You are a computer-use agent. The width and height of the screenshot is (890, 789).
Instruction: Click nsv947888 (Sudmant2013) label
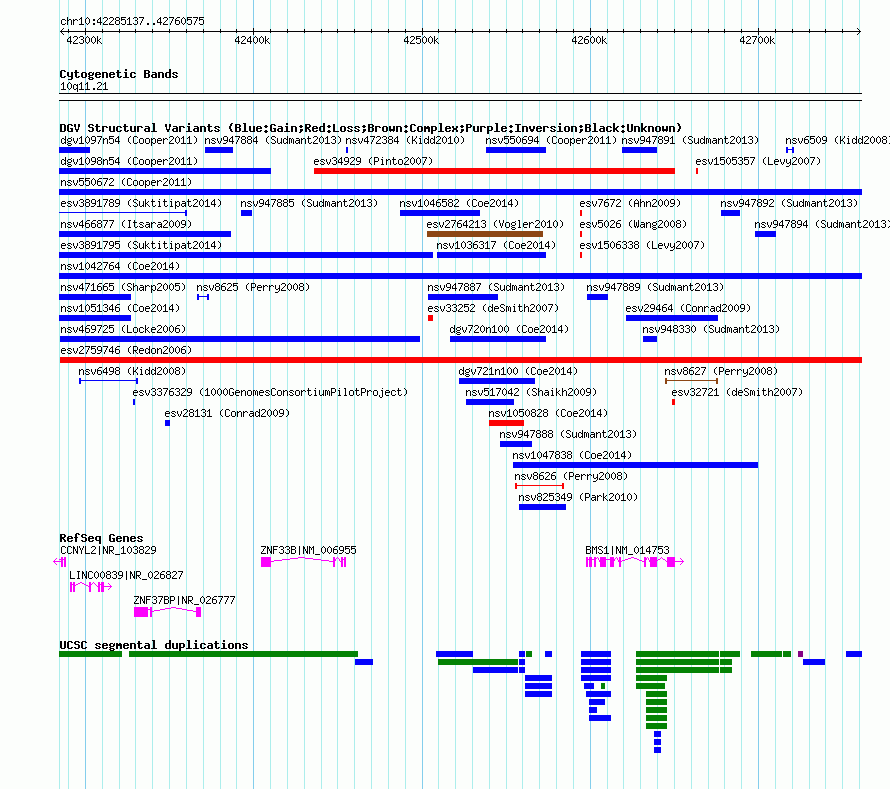click(x=568, y=434)
